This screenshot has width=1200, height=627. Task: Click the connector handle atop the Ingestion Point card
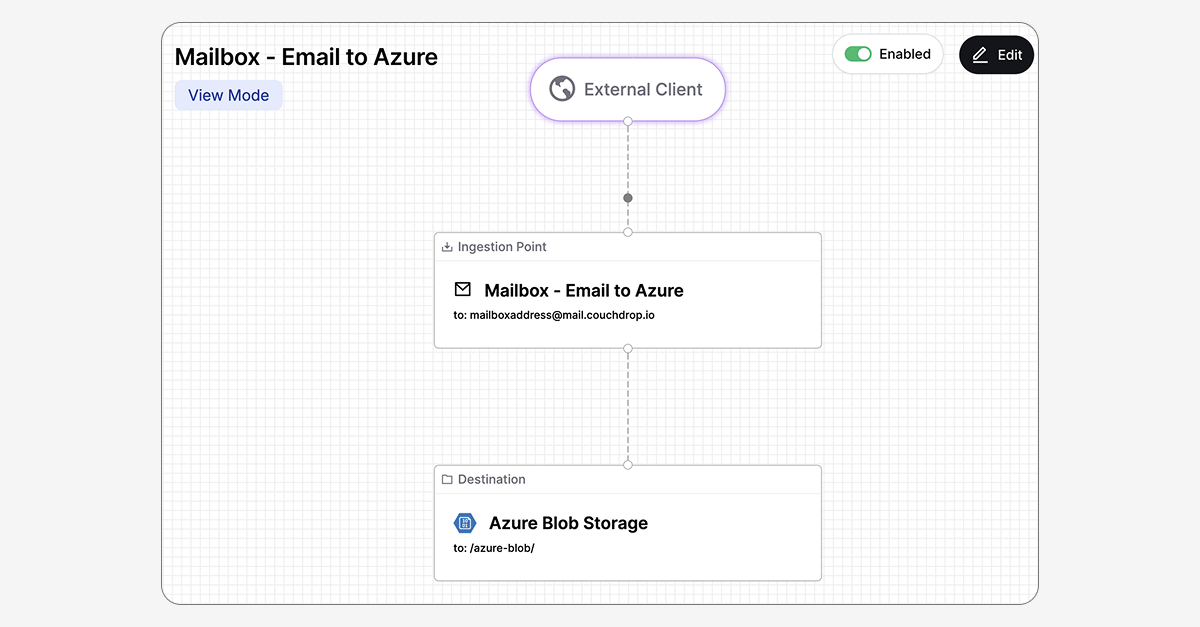click(x=627, y=232)
